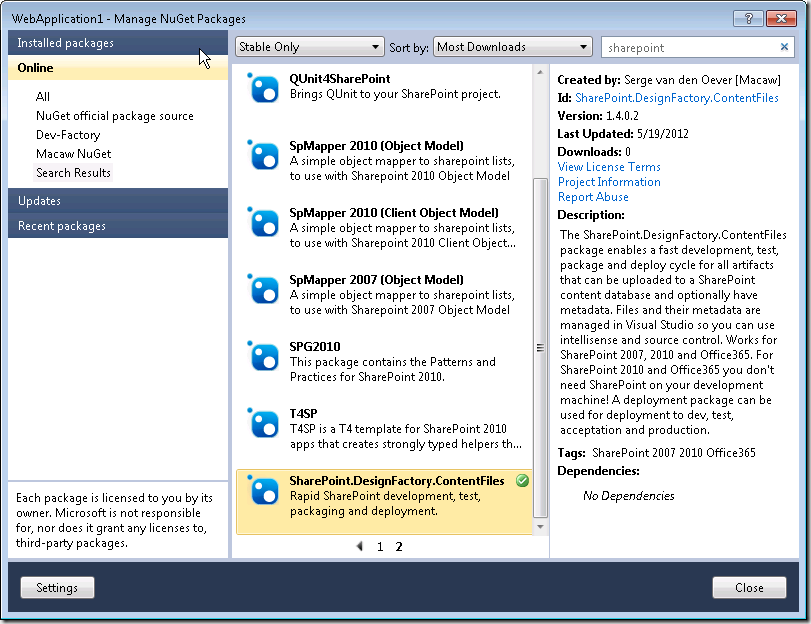811x624 pixels.
Task: Open the Project Information link
Action: click(x=609, y=182)
